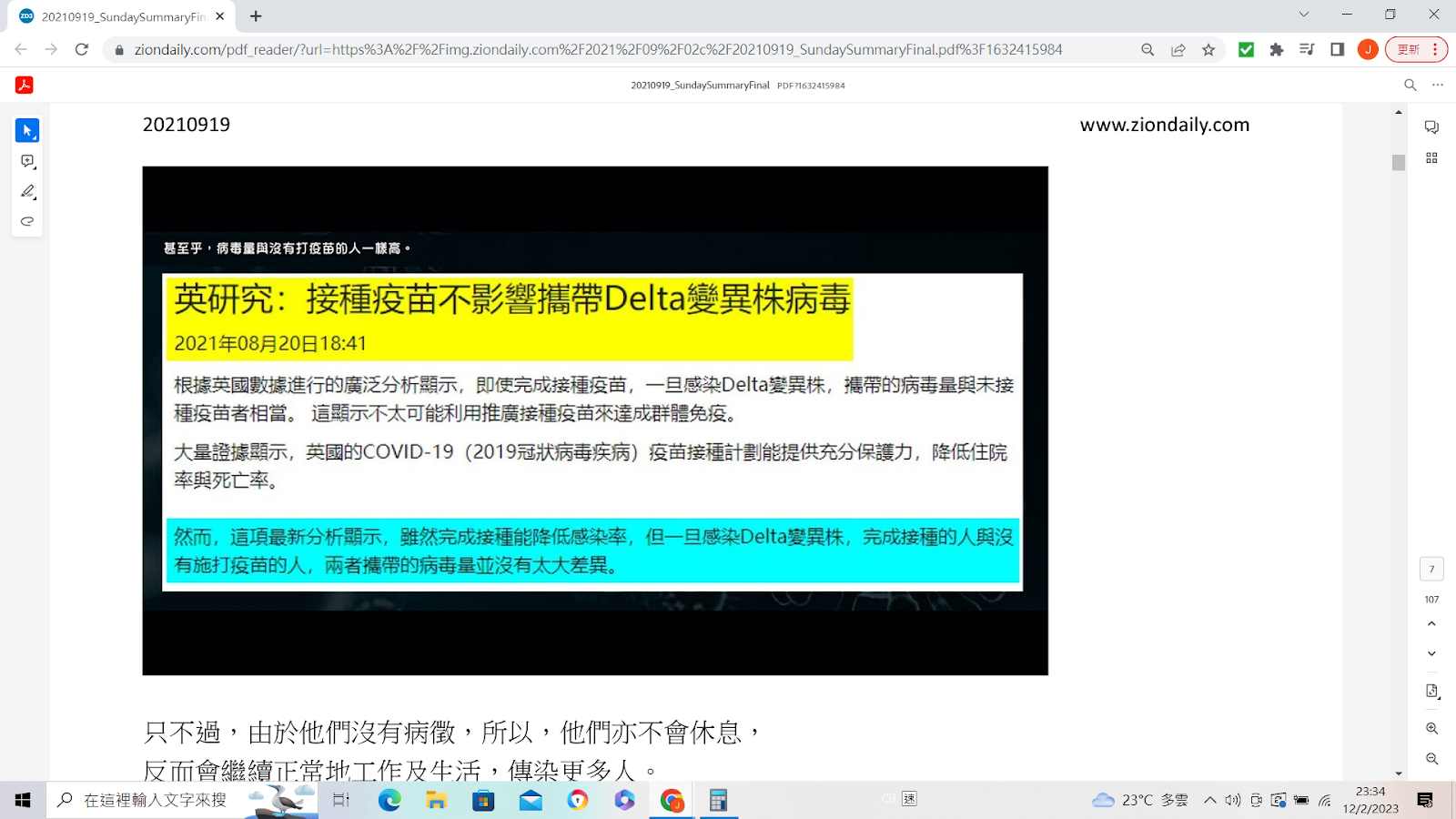
Task: Open search in PDF document
Action: coord(1410,85)
